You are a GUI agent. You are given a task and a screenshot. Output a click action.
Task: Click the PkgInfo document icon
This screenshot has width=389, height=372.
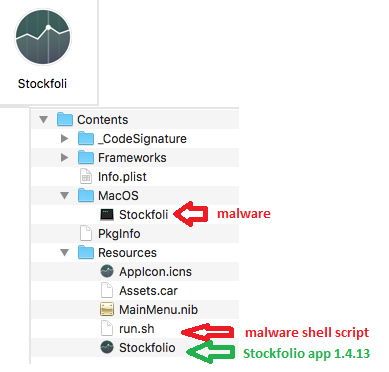point(86,233)
